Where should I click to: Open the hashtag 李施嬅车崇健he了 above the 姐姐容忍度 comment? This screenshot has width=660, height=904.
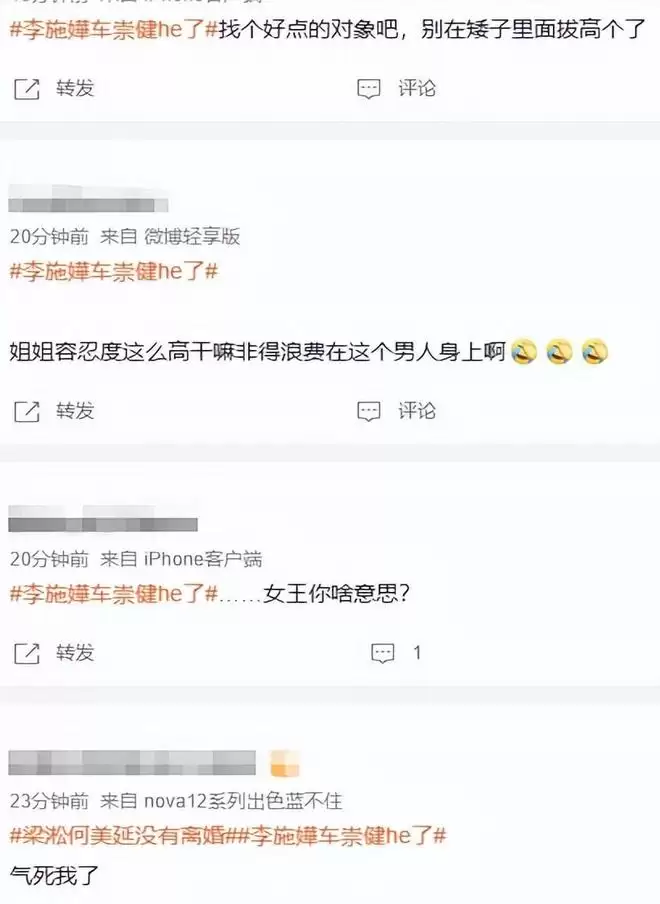pos(114,271)
